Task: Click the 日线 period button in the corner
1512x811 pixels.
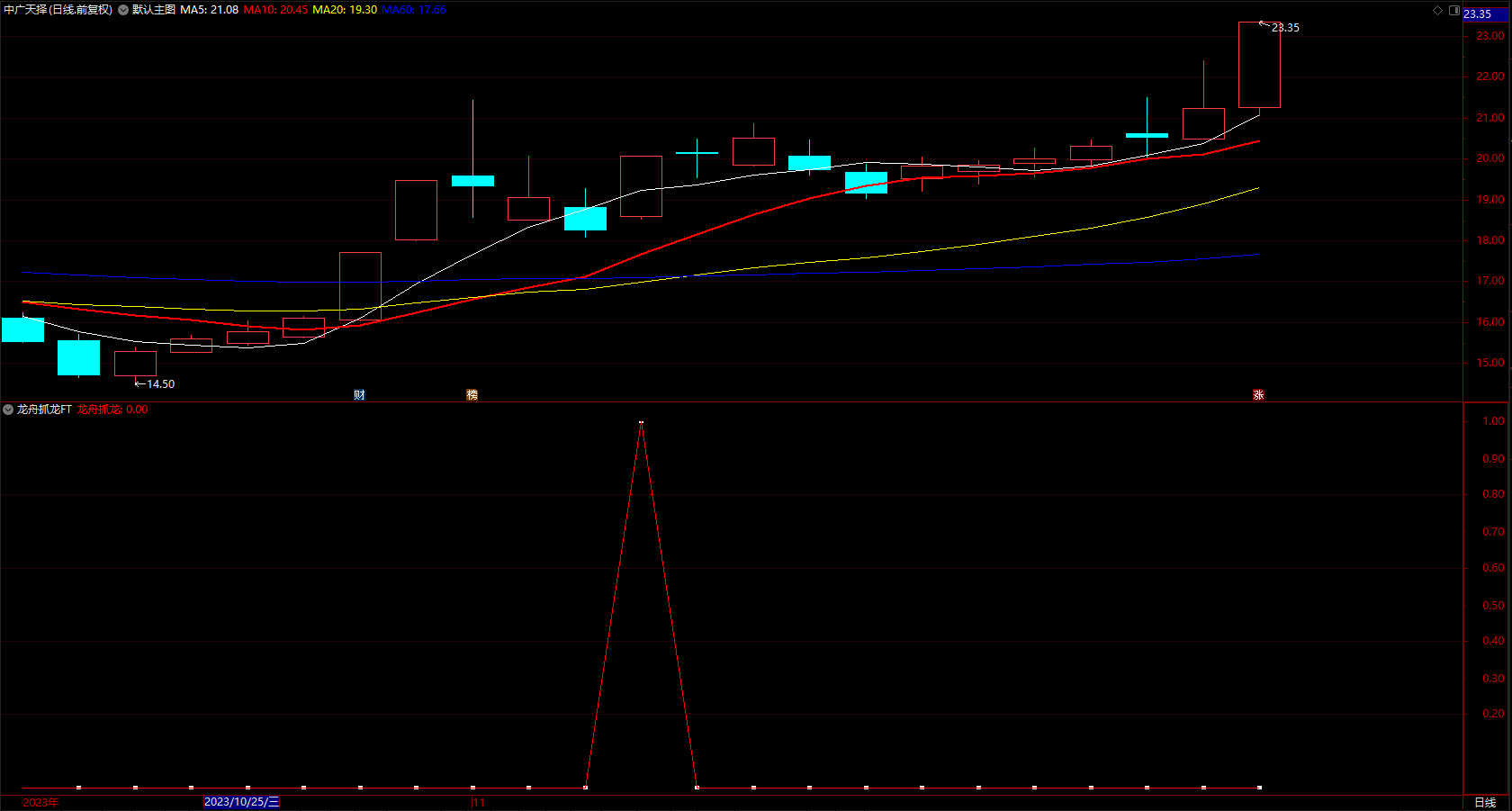Action: point(1485,802)
